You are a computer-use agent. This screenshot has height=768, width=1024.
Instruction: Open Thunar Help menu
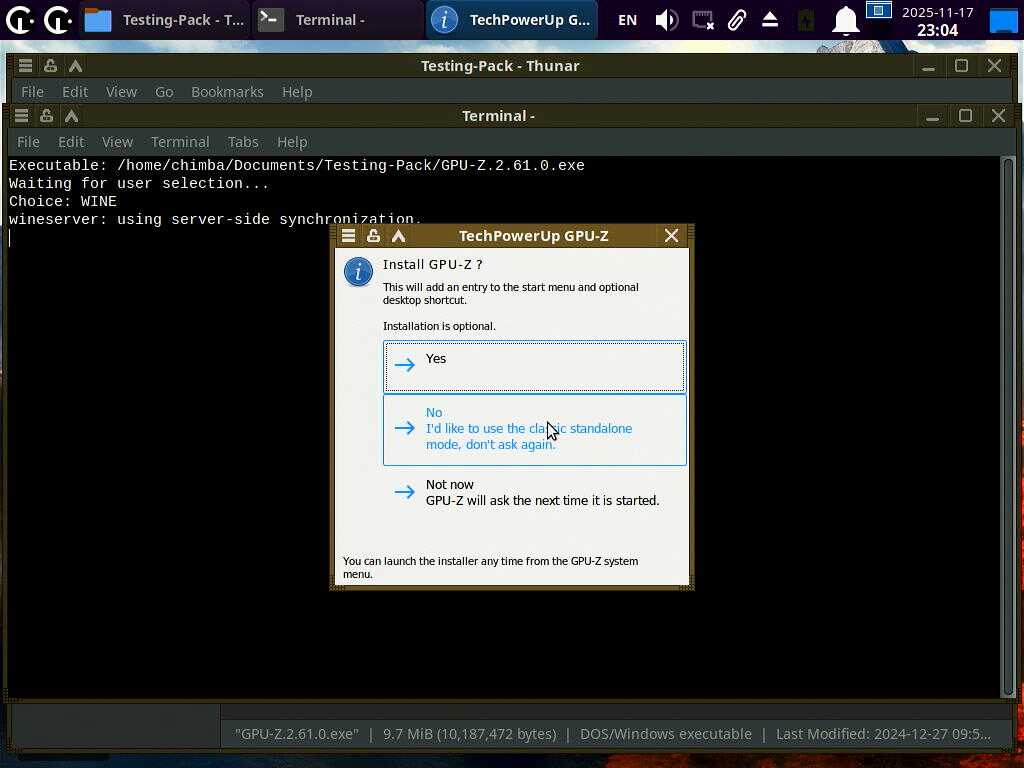pyautogui.click(x=297, y=92)
